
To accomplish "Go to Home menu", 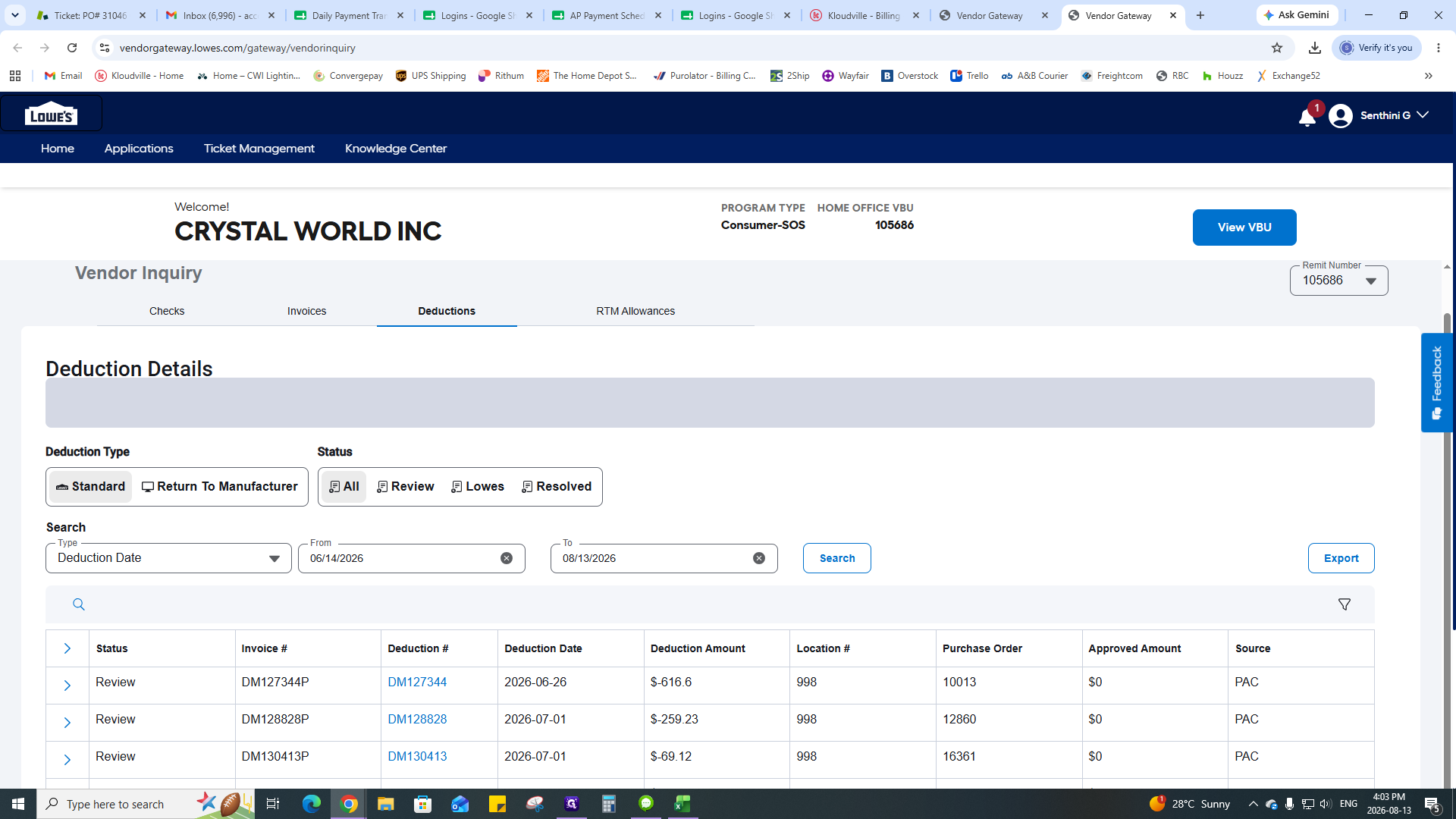I will pos(58,149).
